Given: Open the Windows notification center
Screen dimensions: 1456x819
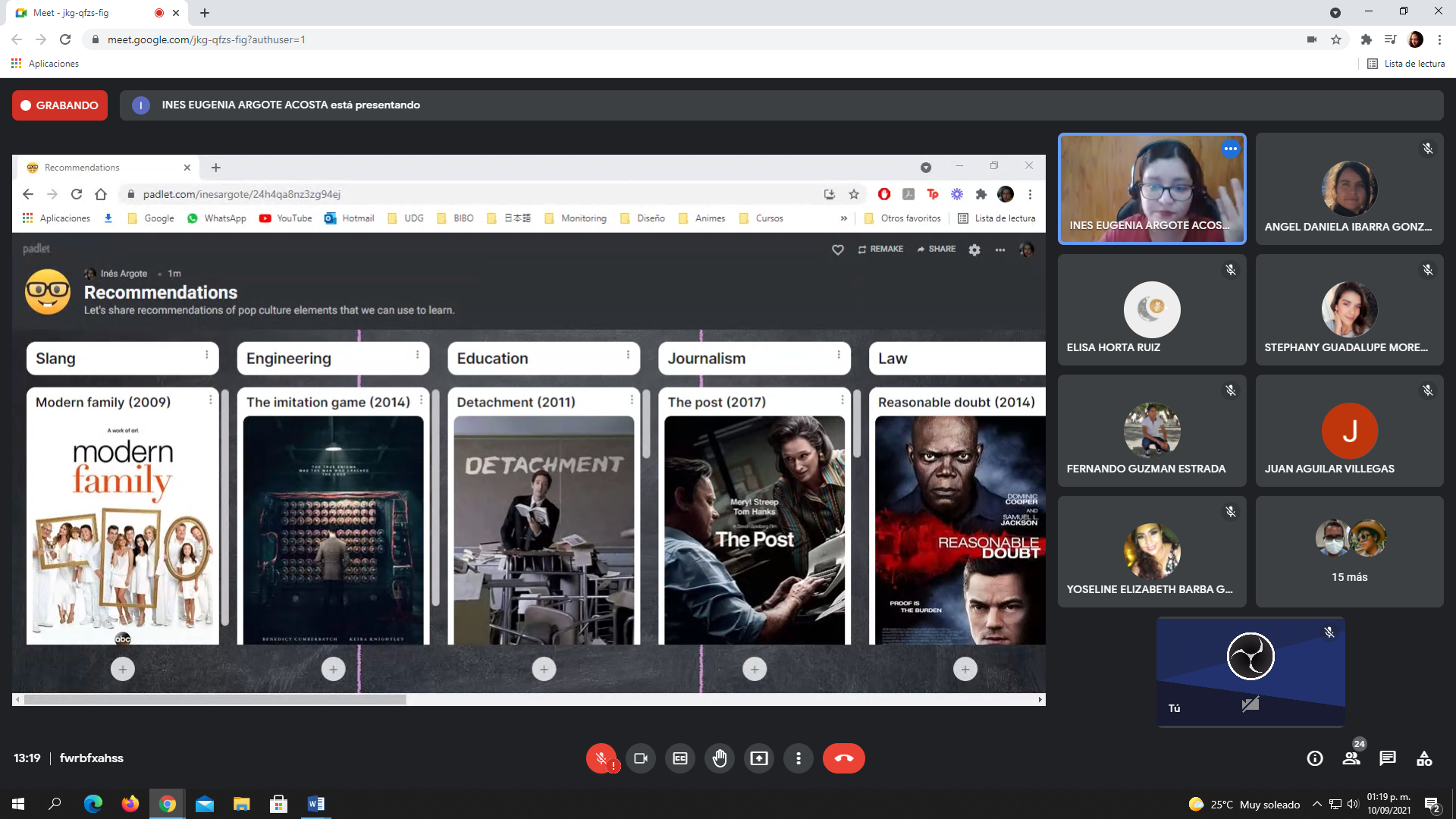Looking at the screenshot, I should 1432,804.
